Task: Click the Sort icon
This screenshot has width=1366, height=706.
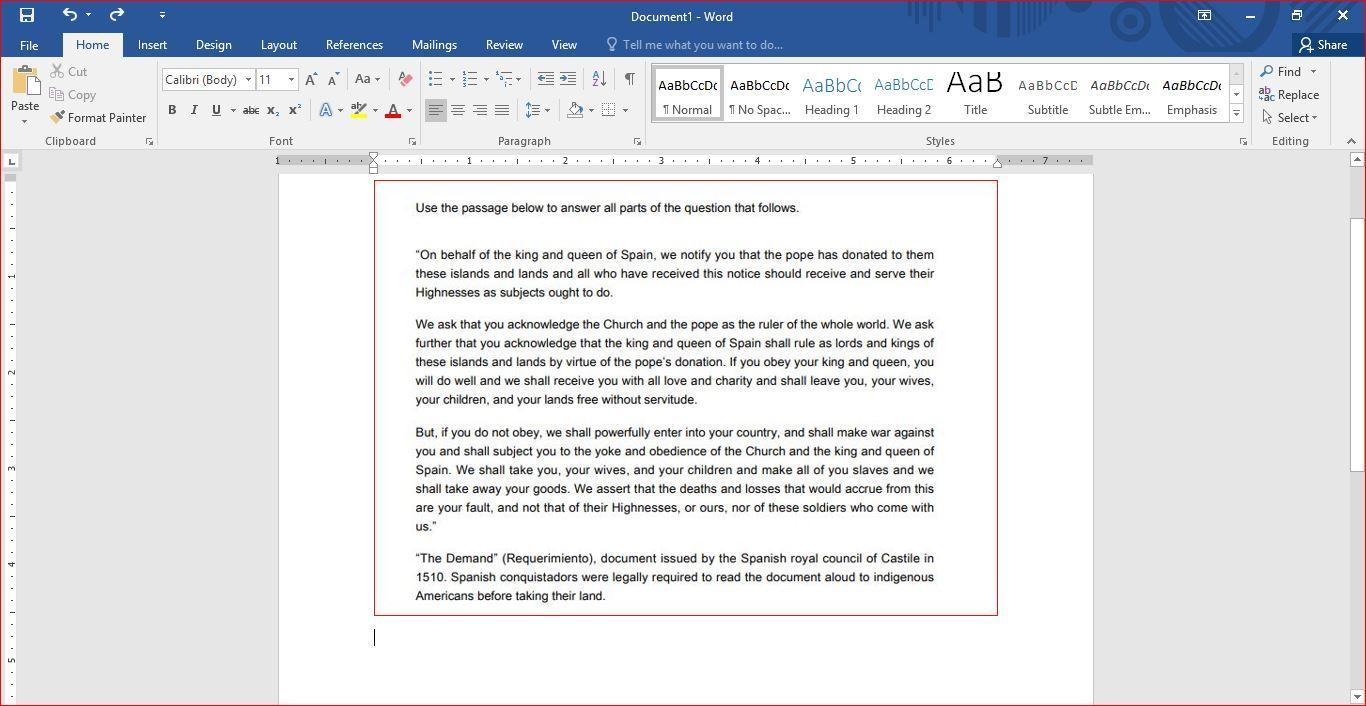Action: [599, 79]
